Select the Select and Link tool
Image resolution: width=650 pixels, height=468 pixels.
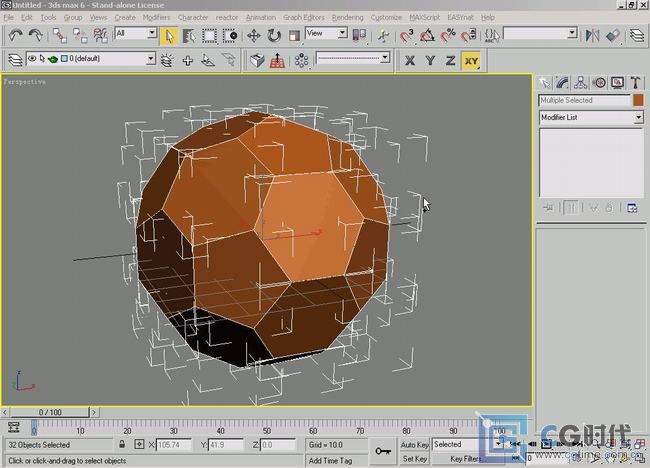(x=59, y=35)
